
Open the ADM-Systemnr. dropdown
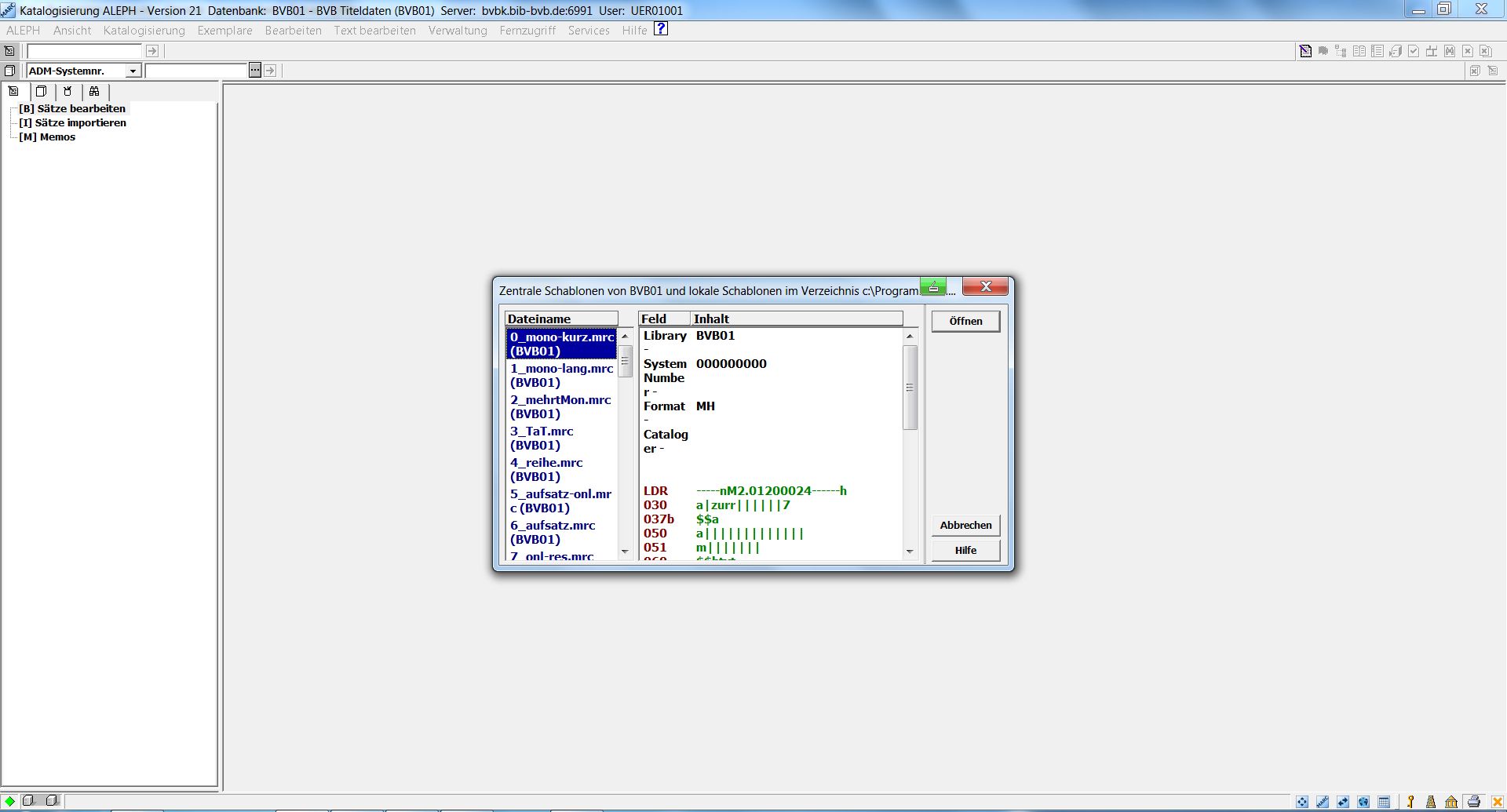(x=133, y=71)
